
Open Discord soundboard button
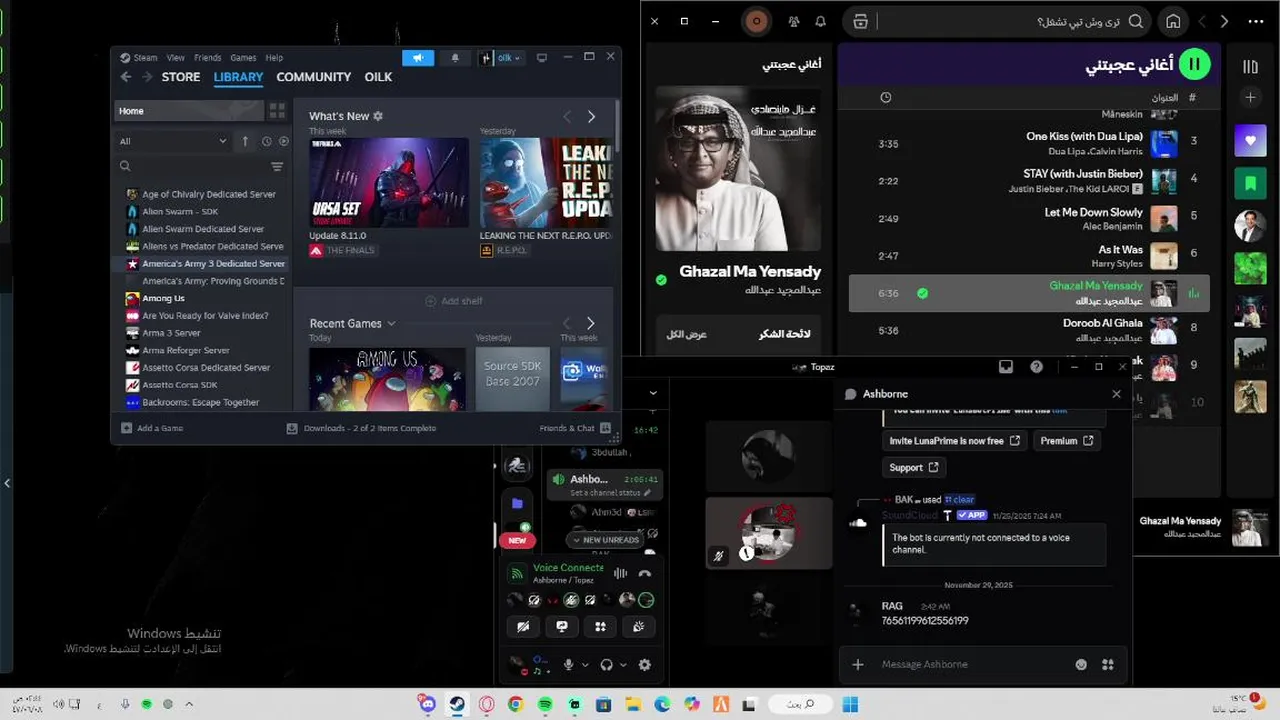click(638, 627)
